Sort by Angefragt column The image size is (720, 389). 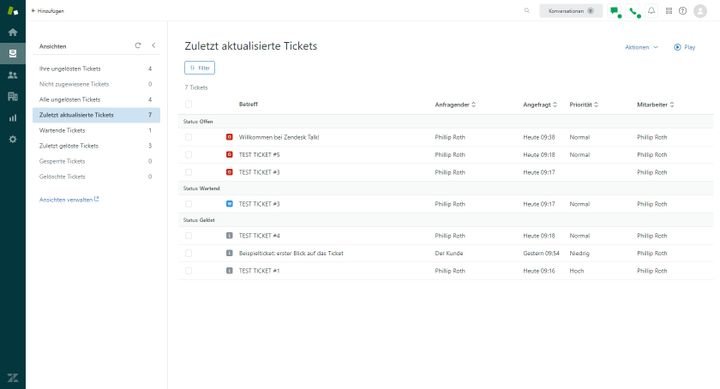click(540, 105)
